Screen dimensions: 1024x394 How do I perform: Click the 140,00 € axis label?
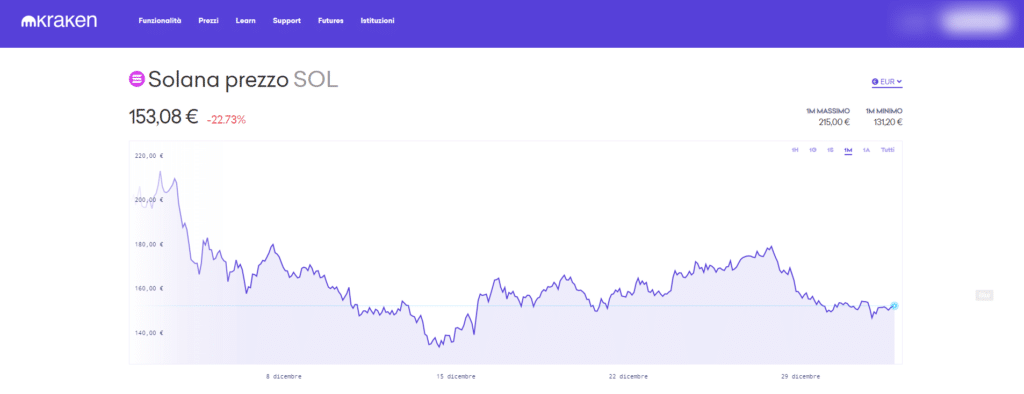tap(149, 333)
